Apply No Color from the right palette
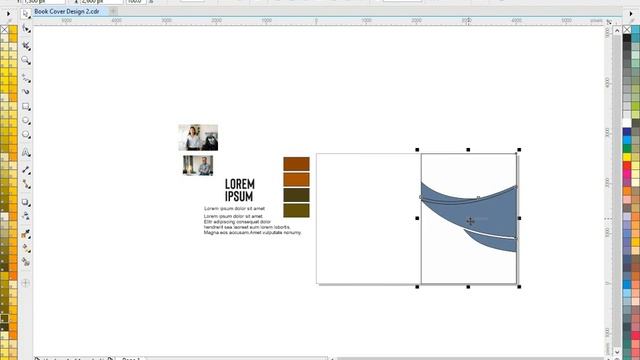 click(x=627, y=29)
